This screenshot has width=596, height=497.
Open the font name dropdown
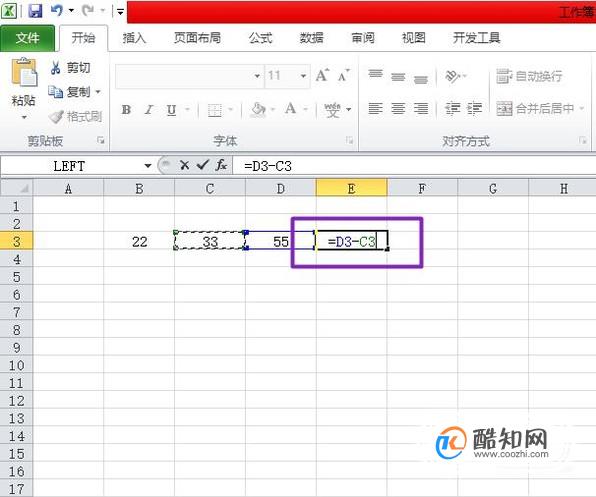[x=257, y=76]
